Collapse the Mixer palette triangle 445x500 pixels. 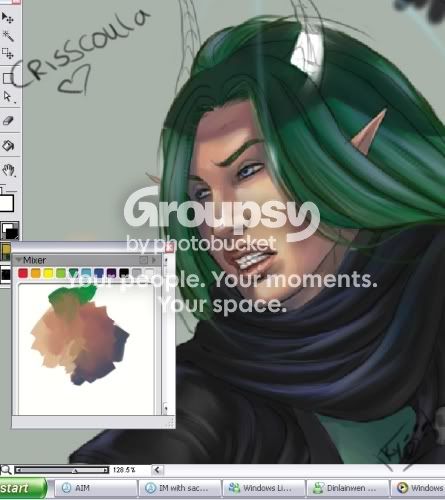point(18,260)
